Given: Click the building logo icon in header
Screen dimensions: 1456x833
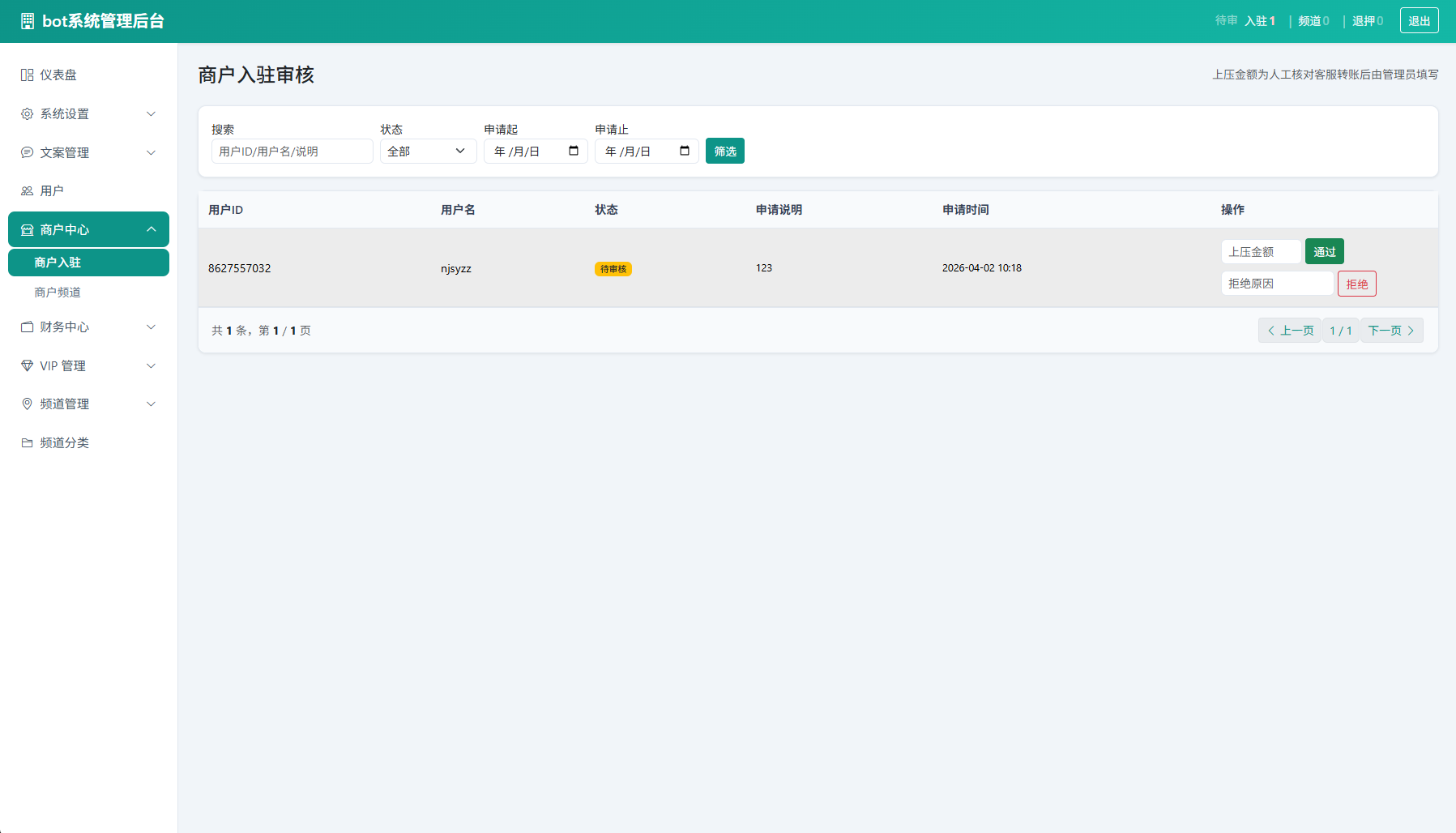Looking at the screenshot, I should click(x=28, y=21).
